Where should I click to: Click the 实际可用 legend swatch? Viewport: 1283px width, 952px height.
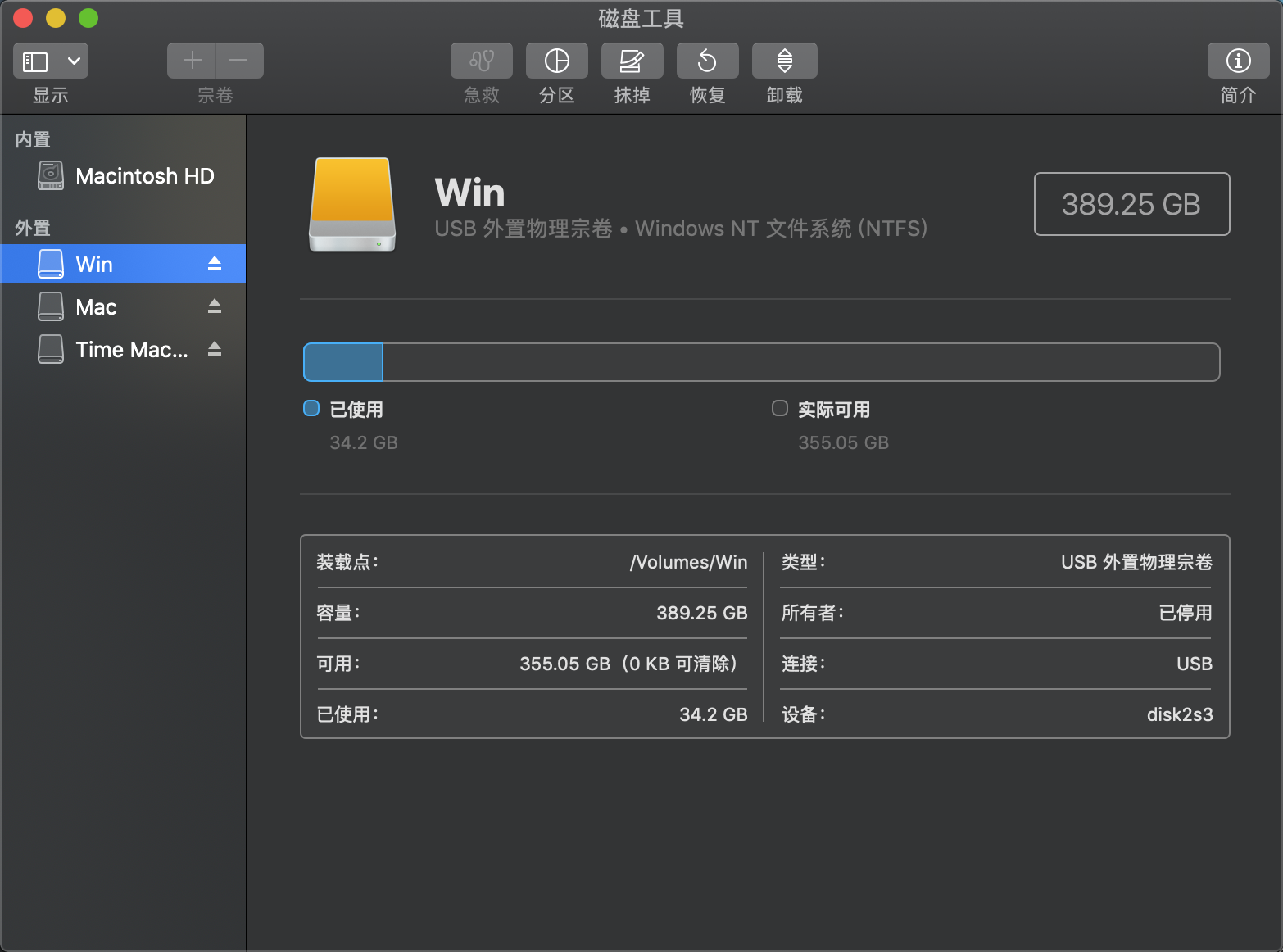(x=780, y=408)
